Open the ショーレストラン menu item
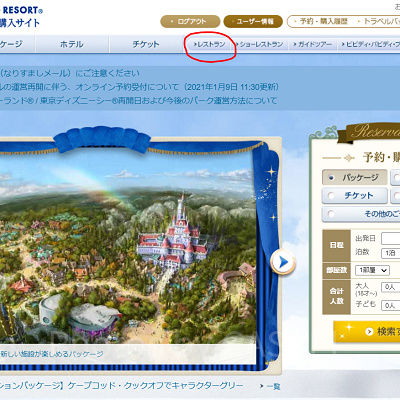The image size is (400, 400). [x=259, y=44]
